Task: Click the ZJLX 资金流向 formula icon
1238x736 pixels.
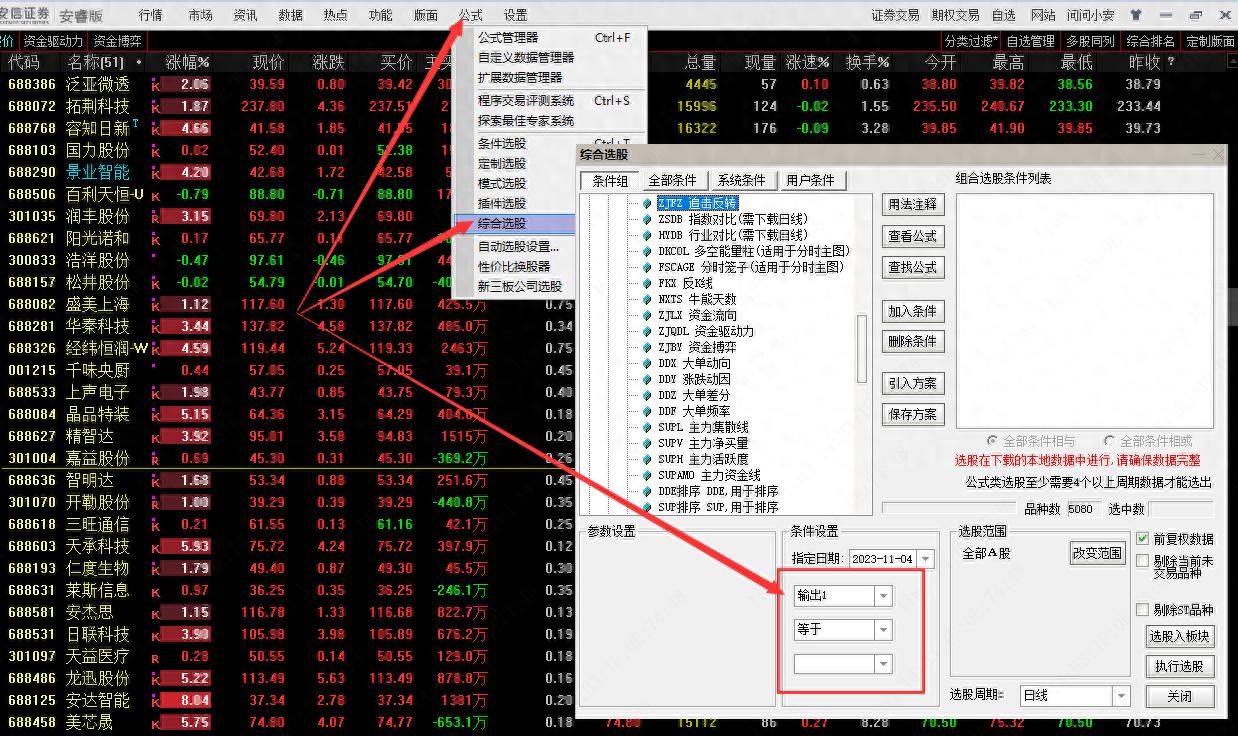Action: pos(647,316)
